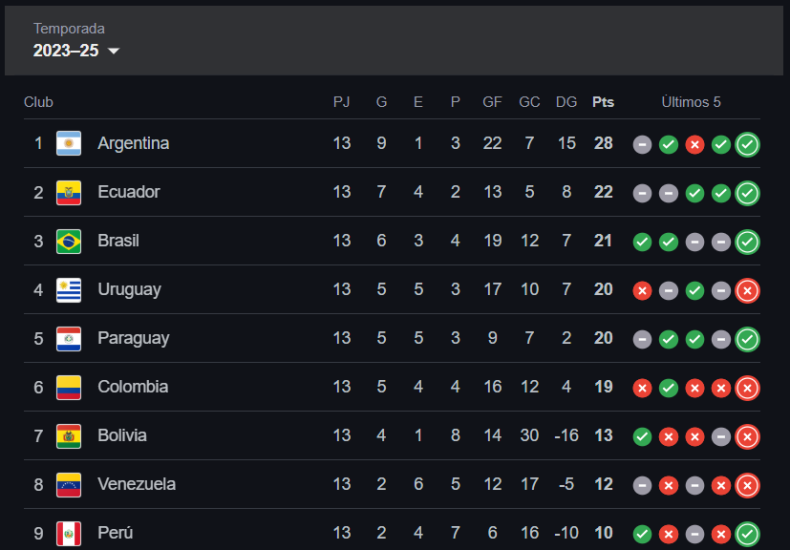Click Argentina's latest match win indicator
790x550 pixels.
[x=747, y=144]
